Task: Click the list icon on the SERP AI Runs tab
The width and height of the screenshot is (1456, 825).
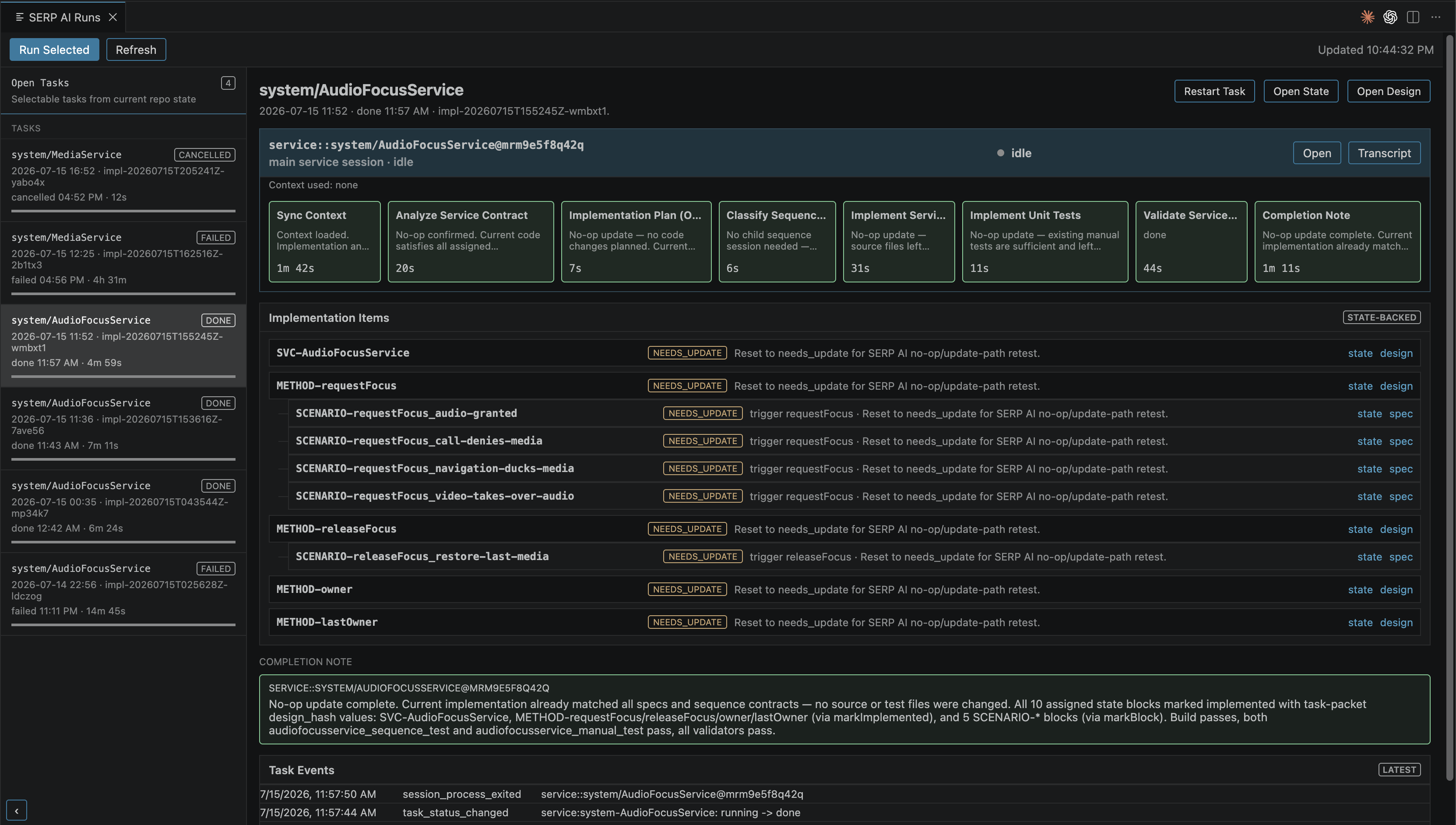Action: click(x=19, y=17)
